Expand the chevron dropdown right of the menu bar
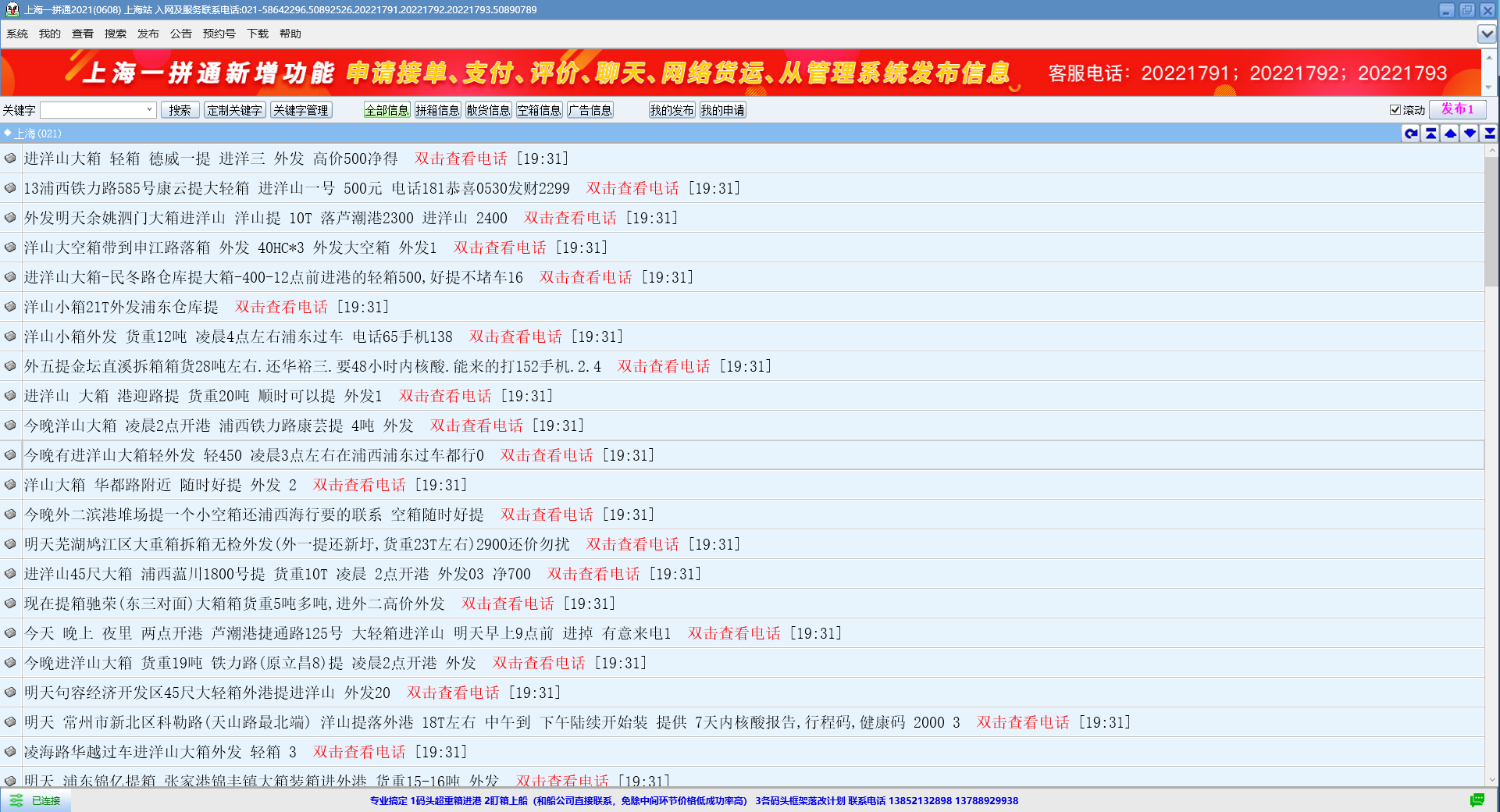Image resolution: width=1500 pixels, height=812 pixels. 1486,34
